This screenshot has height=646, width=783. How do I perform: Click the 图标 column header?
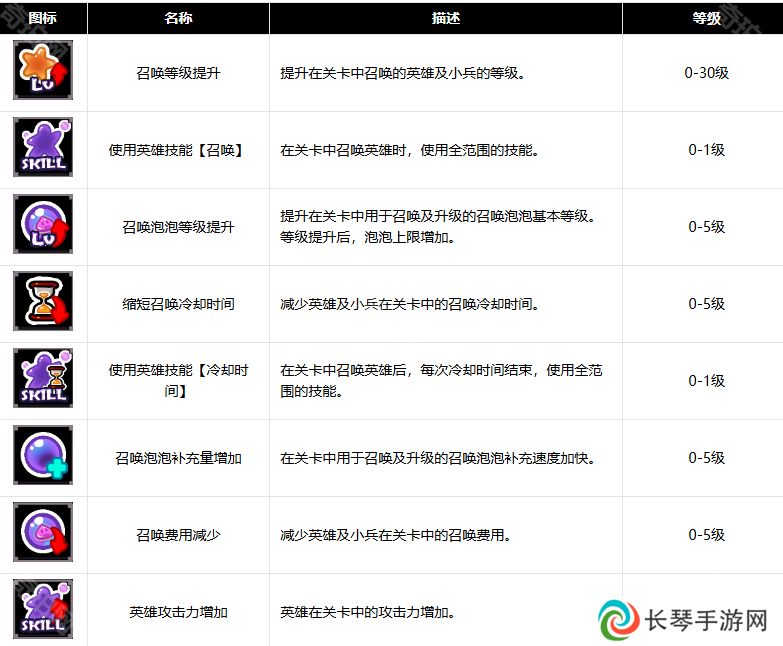[43, 18]
